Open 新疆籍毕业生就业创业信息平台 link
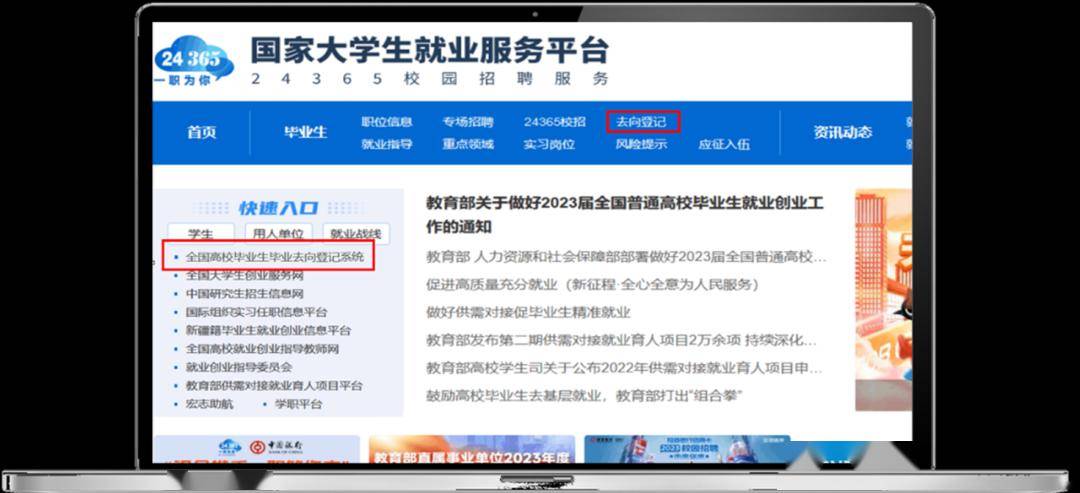The height and width of the screenshot is (493, 1080). click(268, 331)
